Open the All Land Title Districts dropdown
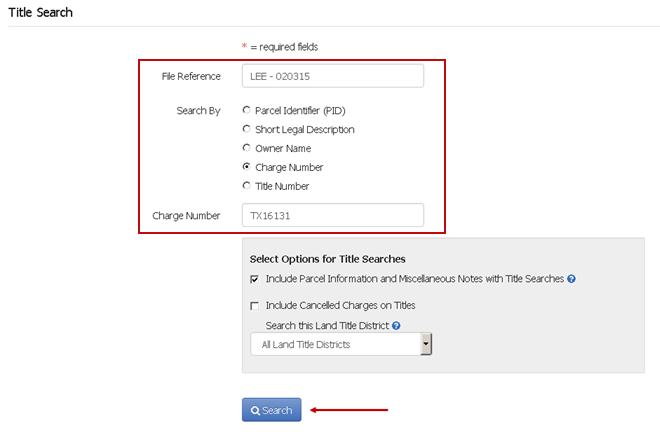This screenshot has height=438, width=660. point(341,344)
